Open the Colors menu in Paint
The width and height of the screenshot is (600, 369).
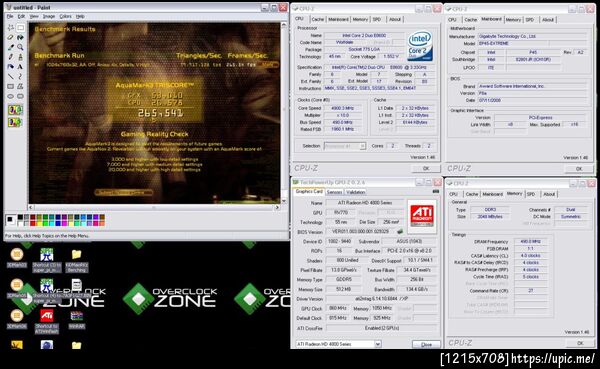65,16
